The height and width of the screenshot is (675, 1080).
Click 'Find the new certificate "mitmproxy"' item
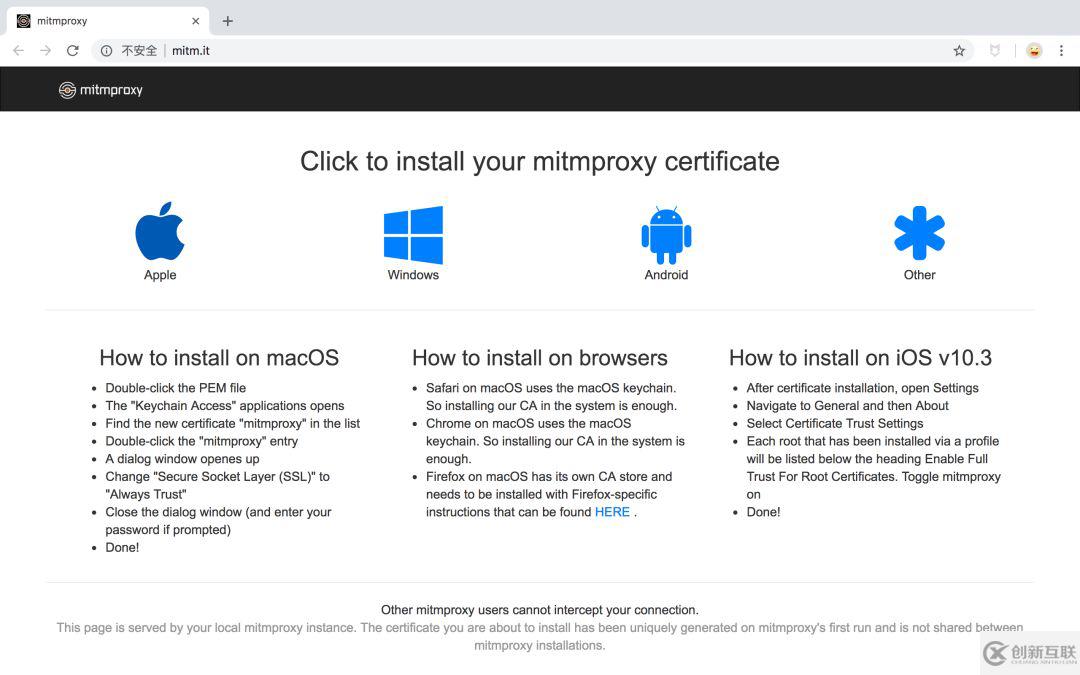233,424
